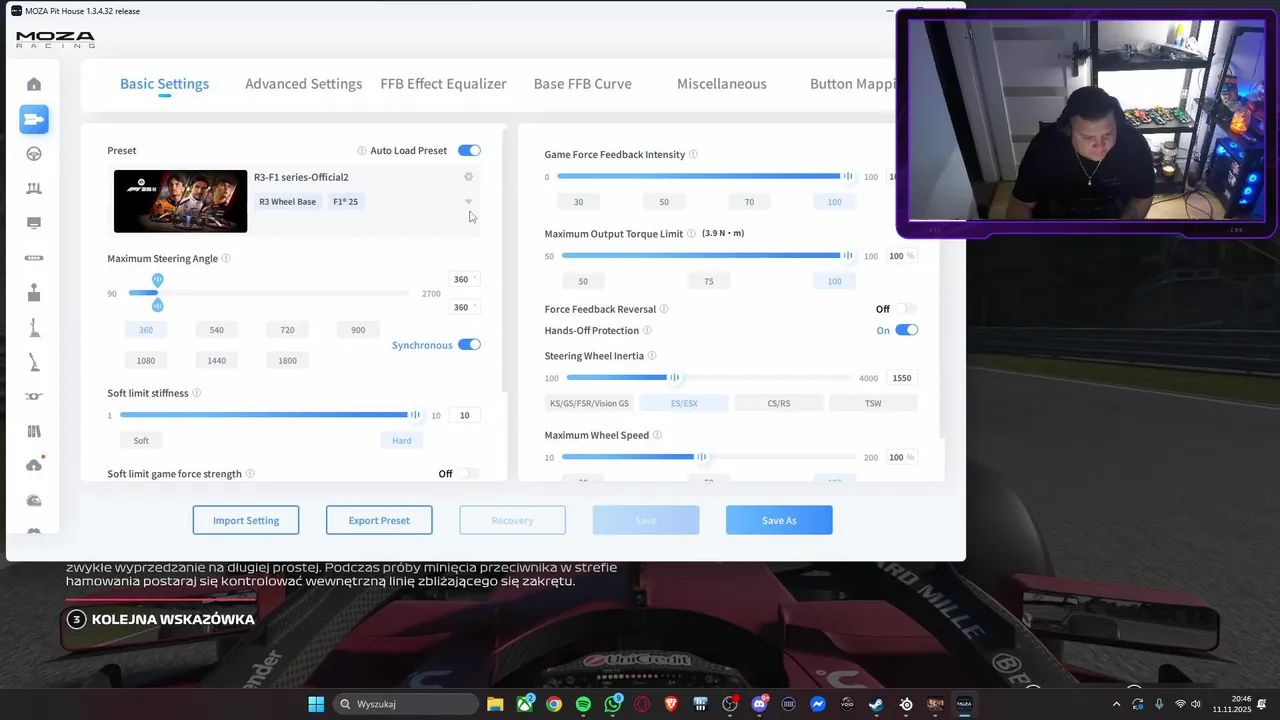This screenshot has height=720, width=1280.
Task: Show info for Maximum Steering Angle
Action: 226,258
